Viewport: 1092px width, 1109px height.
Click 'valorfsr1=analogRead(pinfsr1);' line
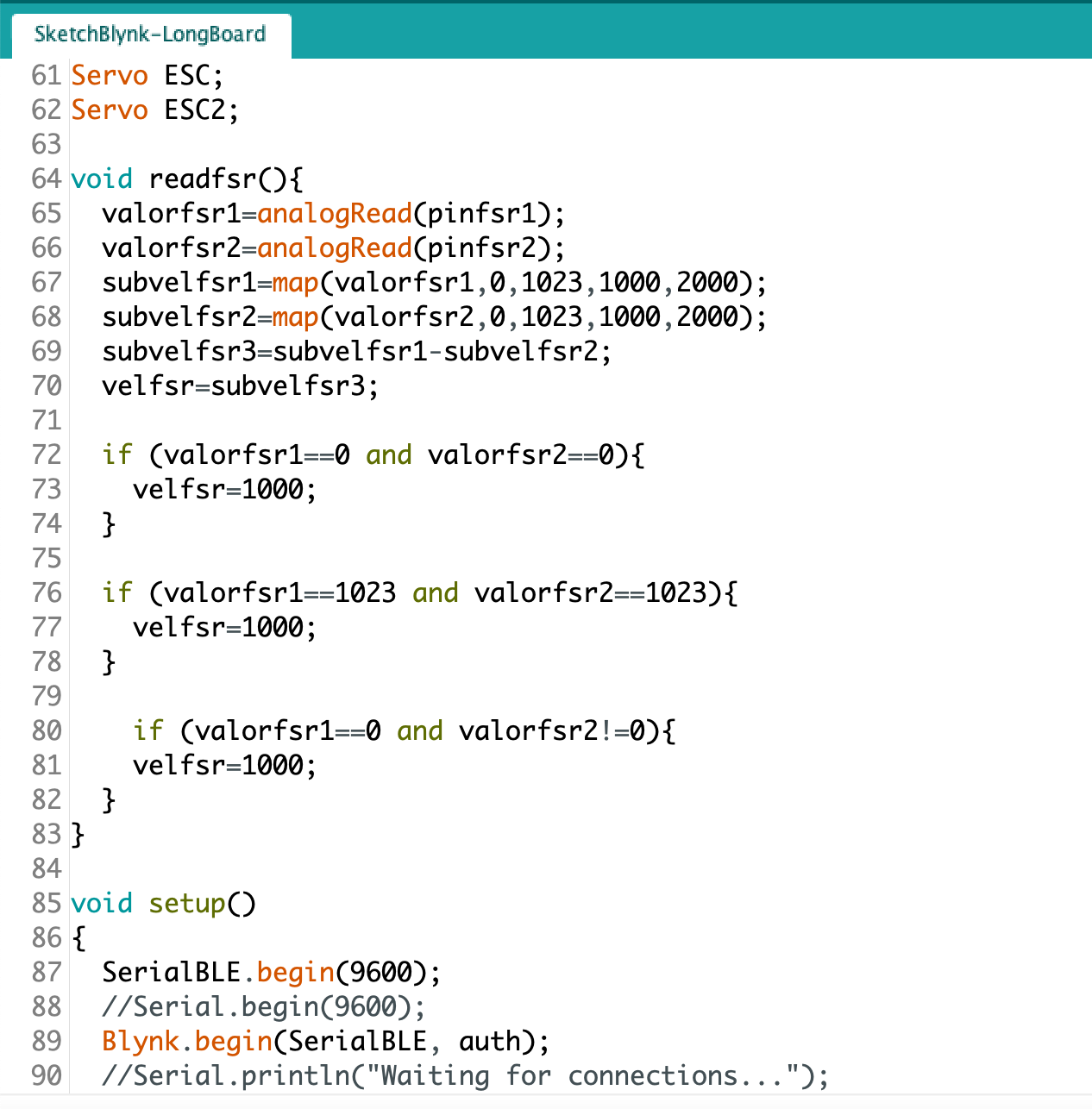[x=333, y=214]
